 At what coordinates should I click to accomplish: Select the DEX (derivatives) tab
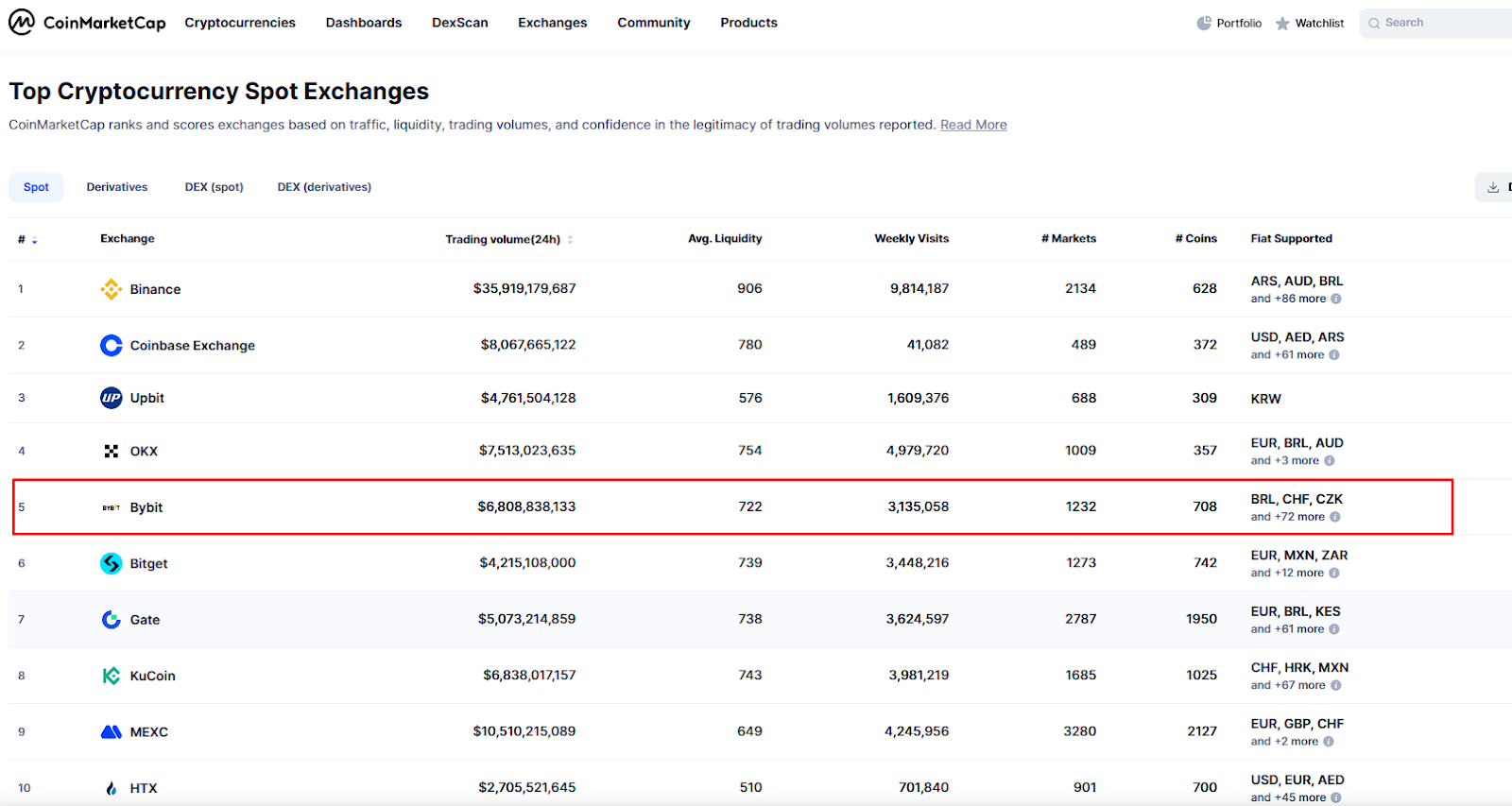[x=324, y=187]
